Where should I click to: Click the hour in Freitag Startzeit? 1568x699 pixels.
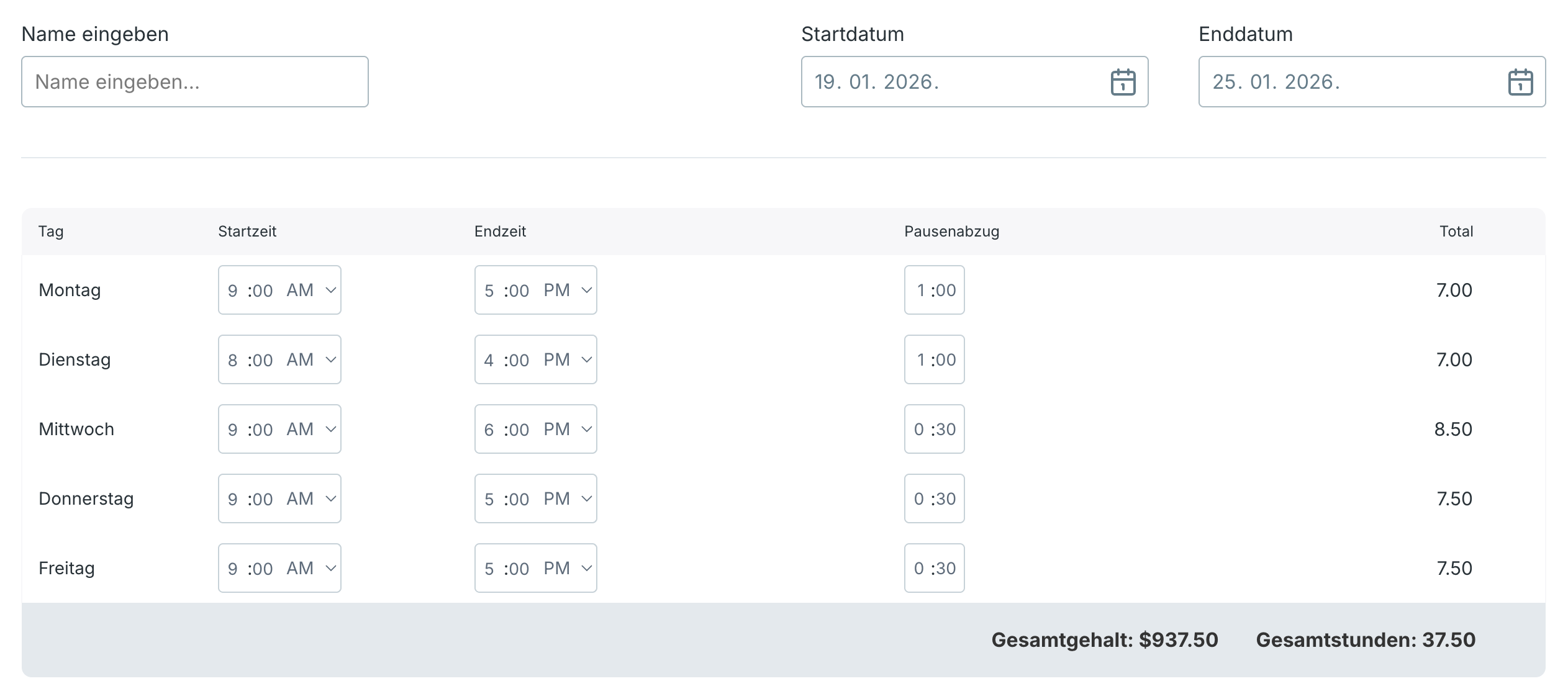point(233,568)
